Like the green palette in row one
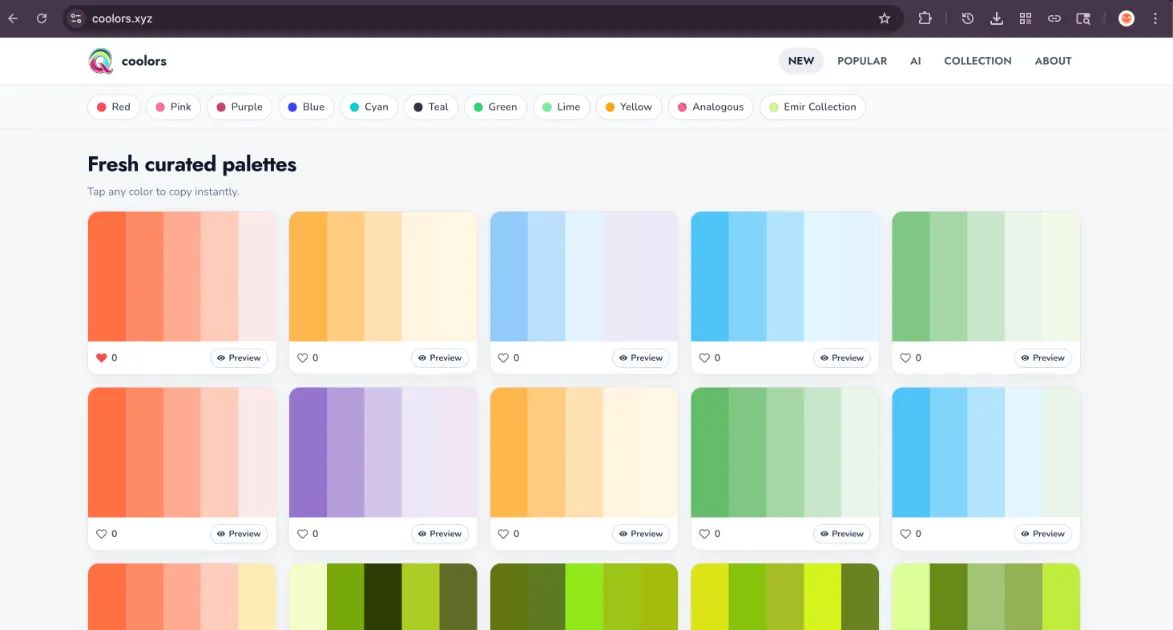The width and height of the screenshot is (1173, 630). tap(905, 358)
